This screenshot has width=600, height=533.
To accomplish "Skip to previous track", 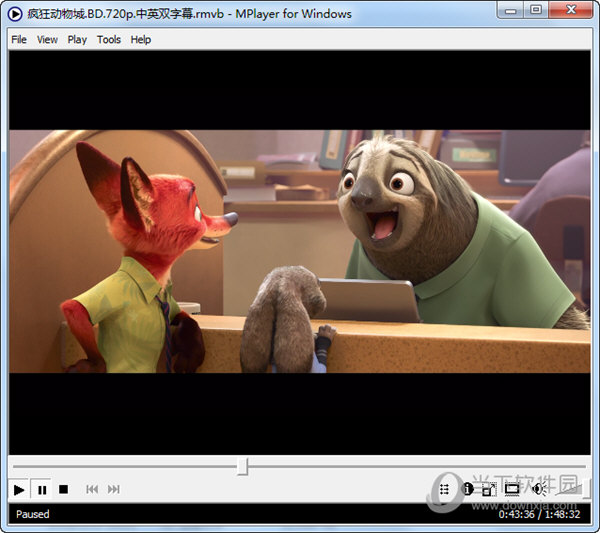I will pyautogui.click(x=92, y=489).
